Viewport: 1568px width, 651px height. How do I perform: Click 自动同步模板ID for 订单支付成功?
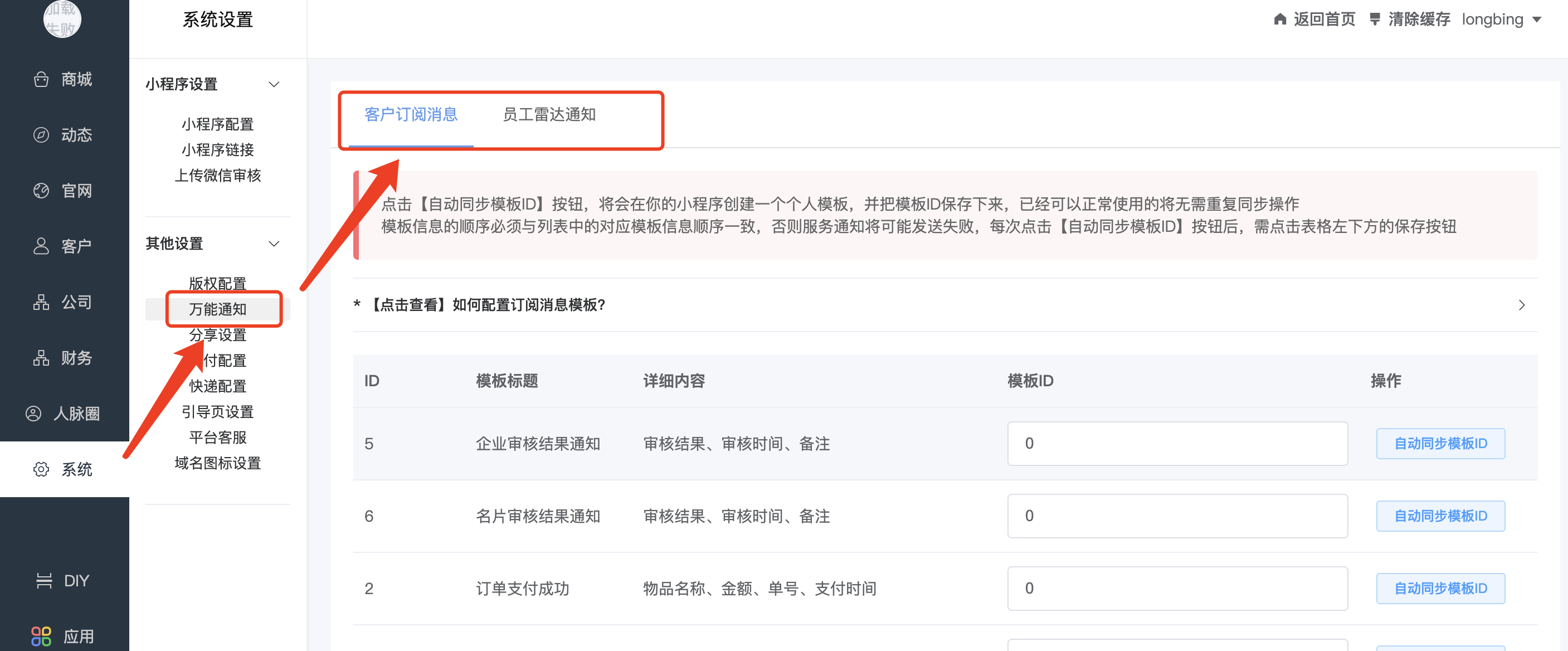tap(1440, 588)
